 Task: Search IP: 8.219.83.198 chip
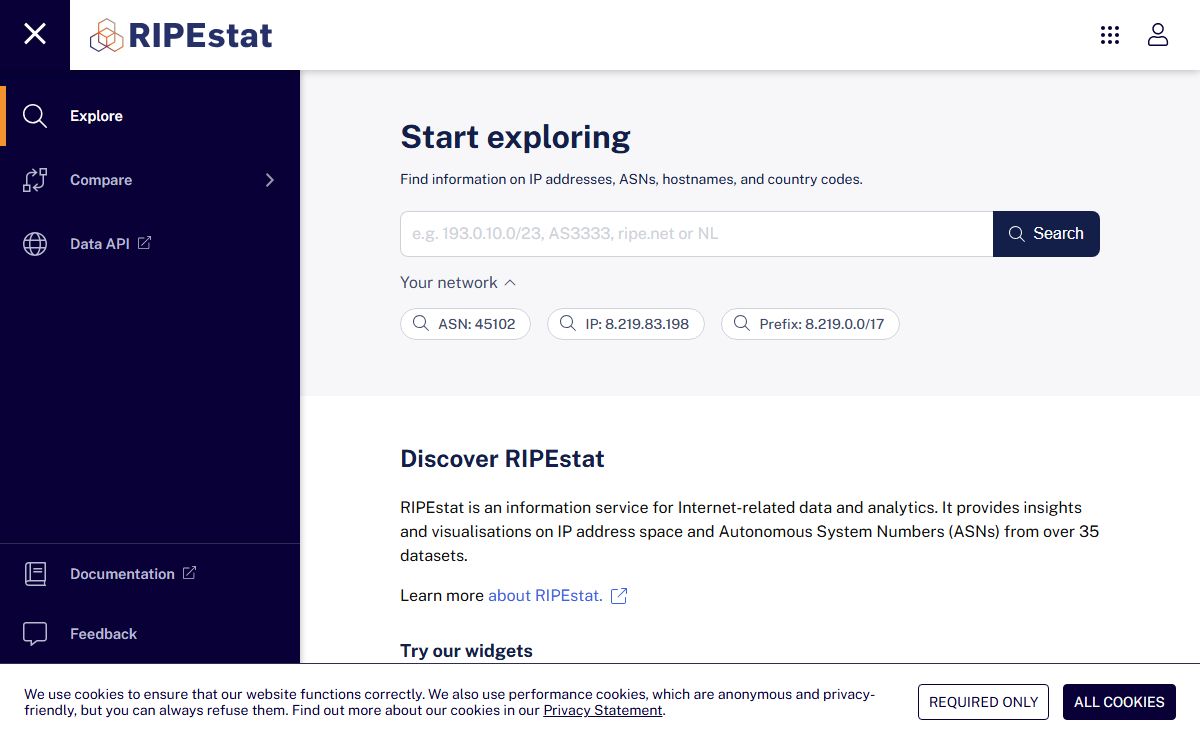point(625,324)
